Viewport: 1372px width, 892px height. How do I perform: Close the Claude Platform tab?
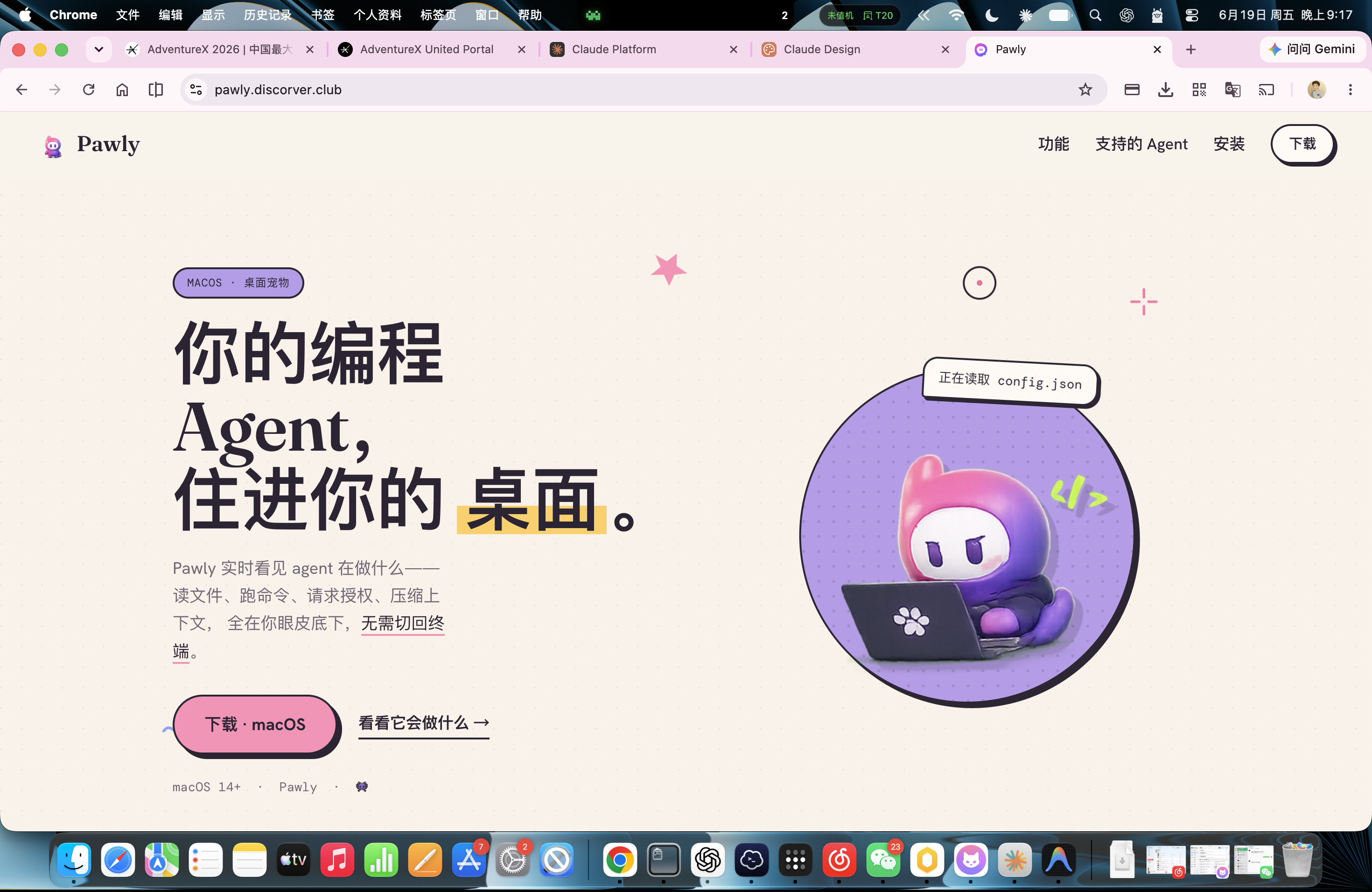[x=733, y=49]
